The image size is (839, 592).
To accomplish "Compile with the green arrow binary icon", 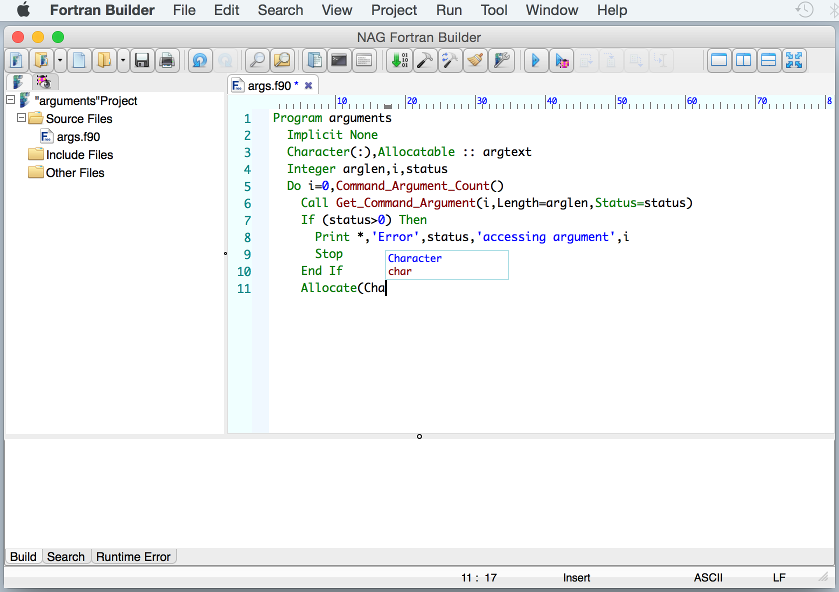I will pyautogui.click(x=399, y=60).
